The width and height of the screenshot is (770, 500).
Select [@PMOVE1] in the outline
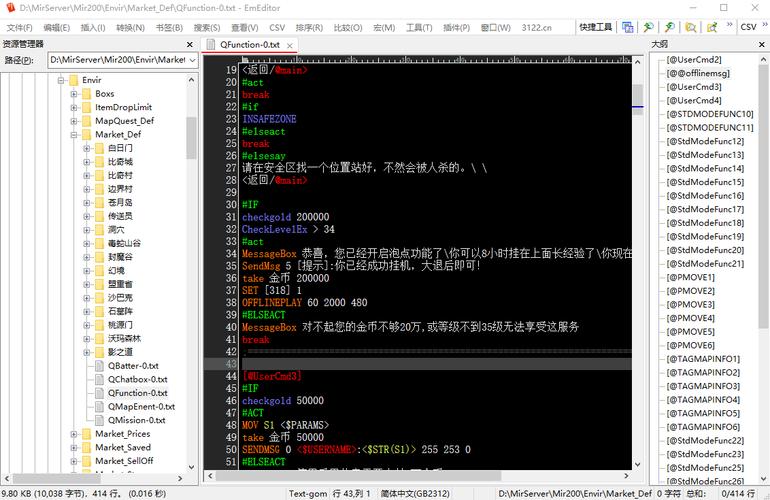(x=690, y=278)
